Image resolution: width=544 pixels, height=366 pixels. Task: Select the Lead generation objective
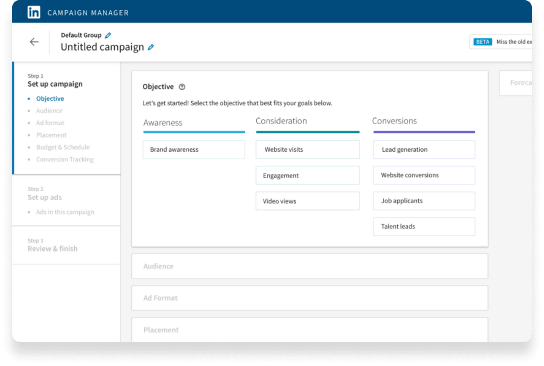(424, 150)
